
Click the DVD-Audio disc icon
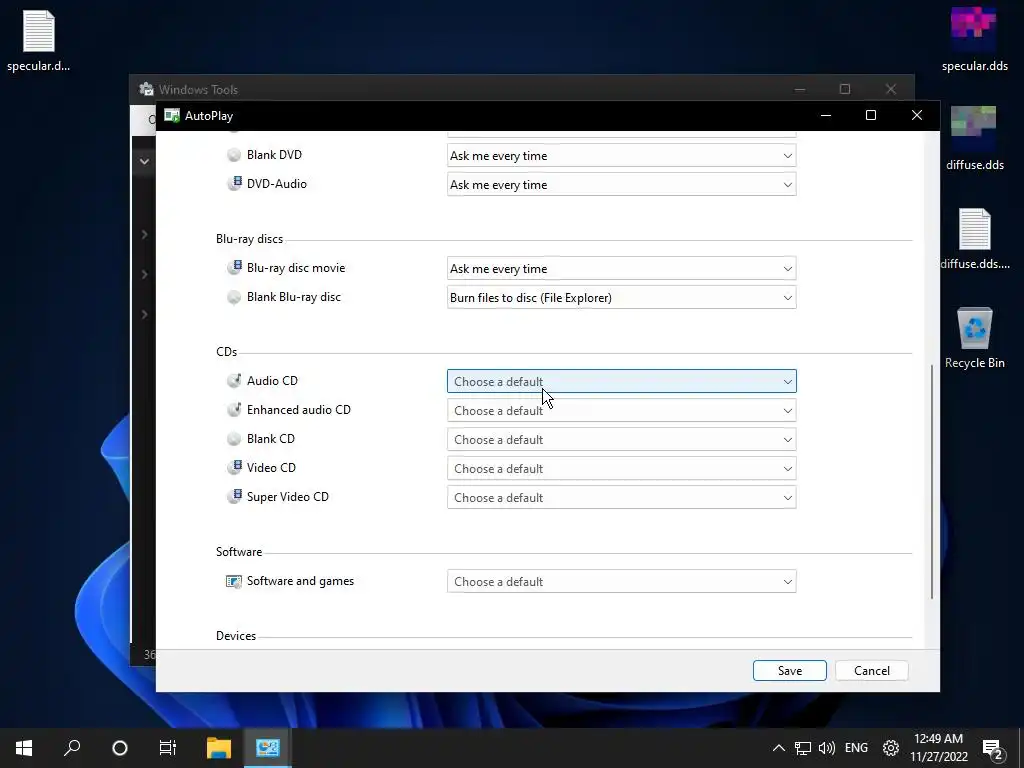234,184
